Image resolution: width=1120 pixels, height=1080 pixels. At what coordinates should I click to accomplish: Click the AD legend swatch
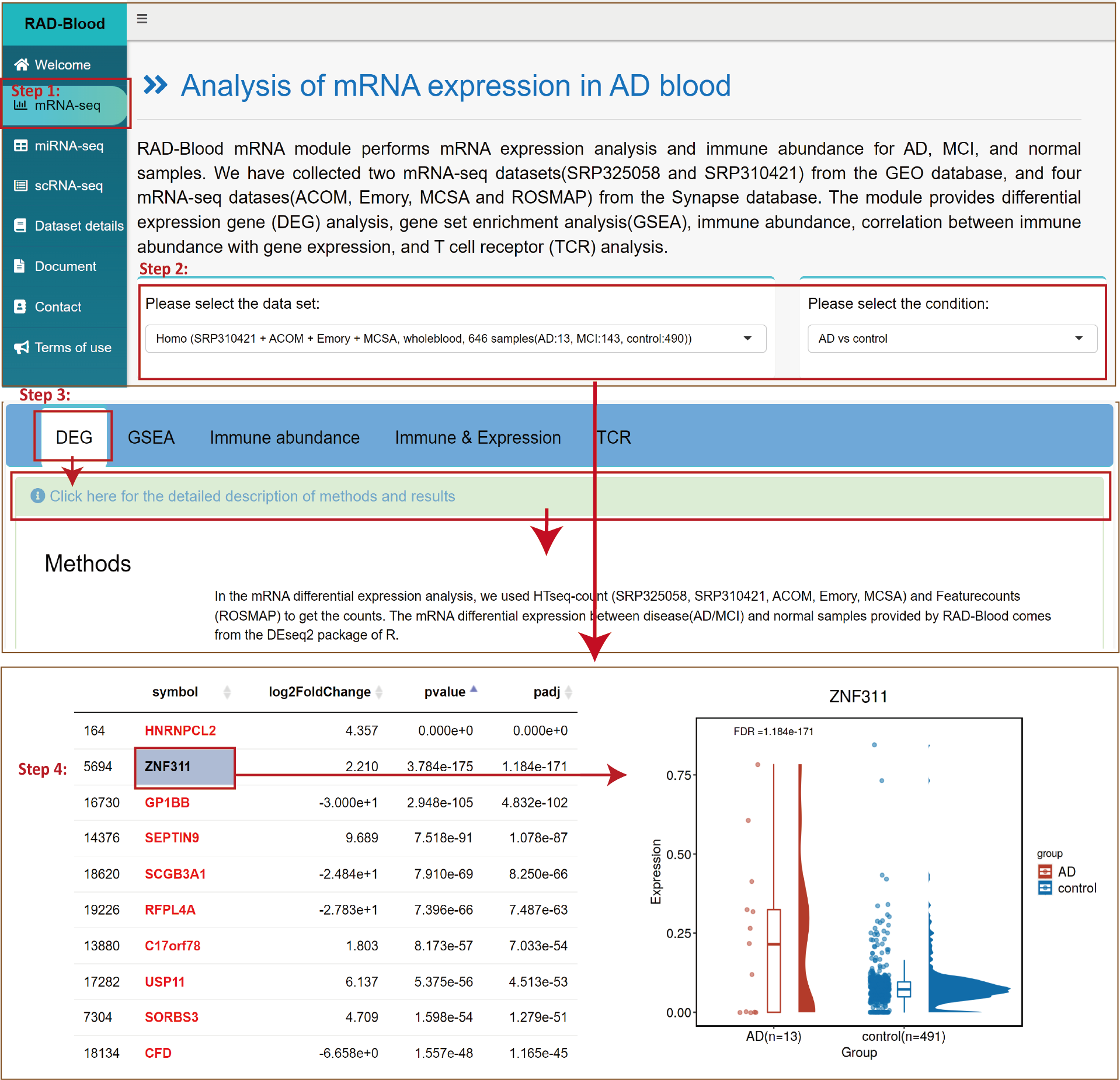(x=1045, y=872)
